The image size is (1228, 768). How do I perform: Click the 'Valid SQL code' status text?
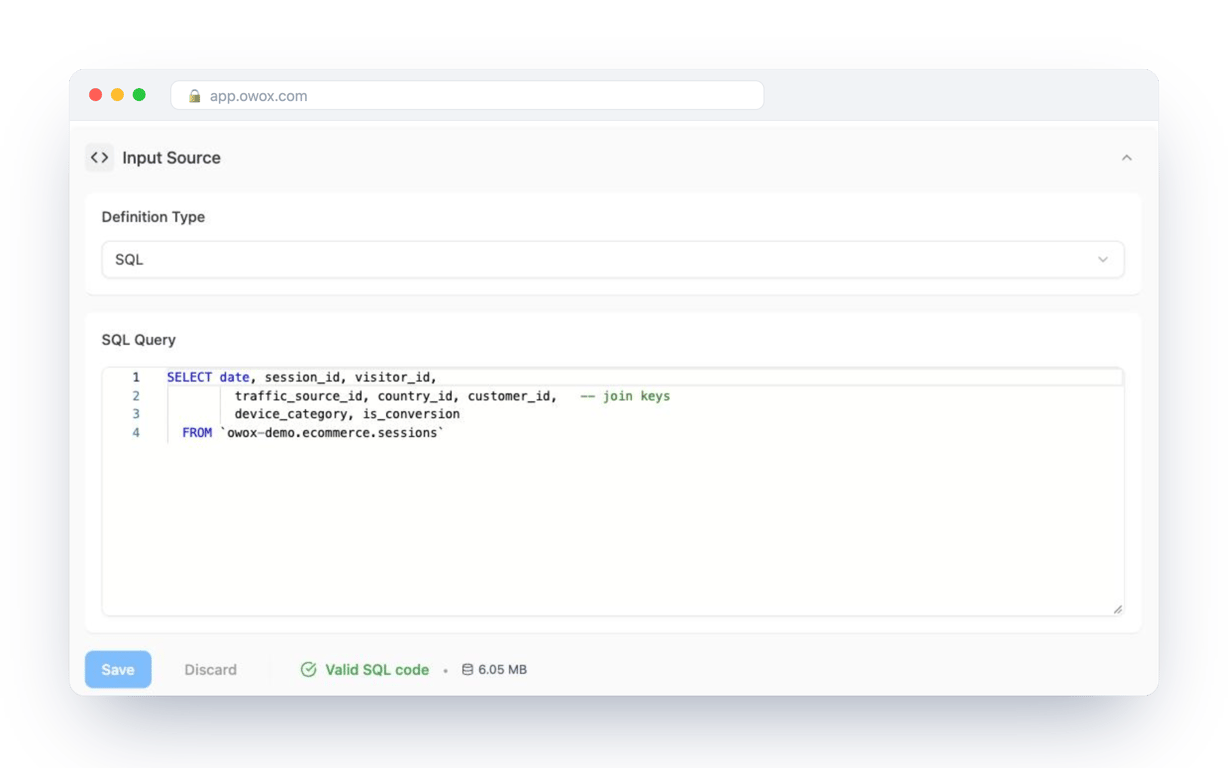coord(377,670)
